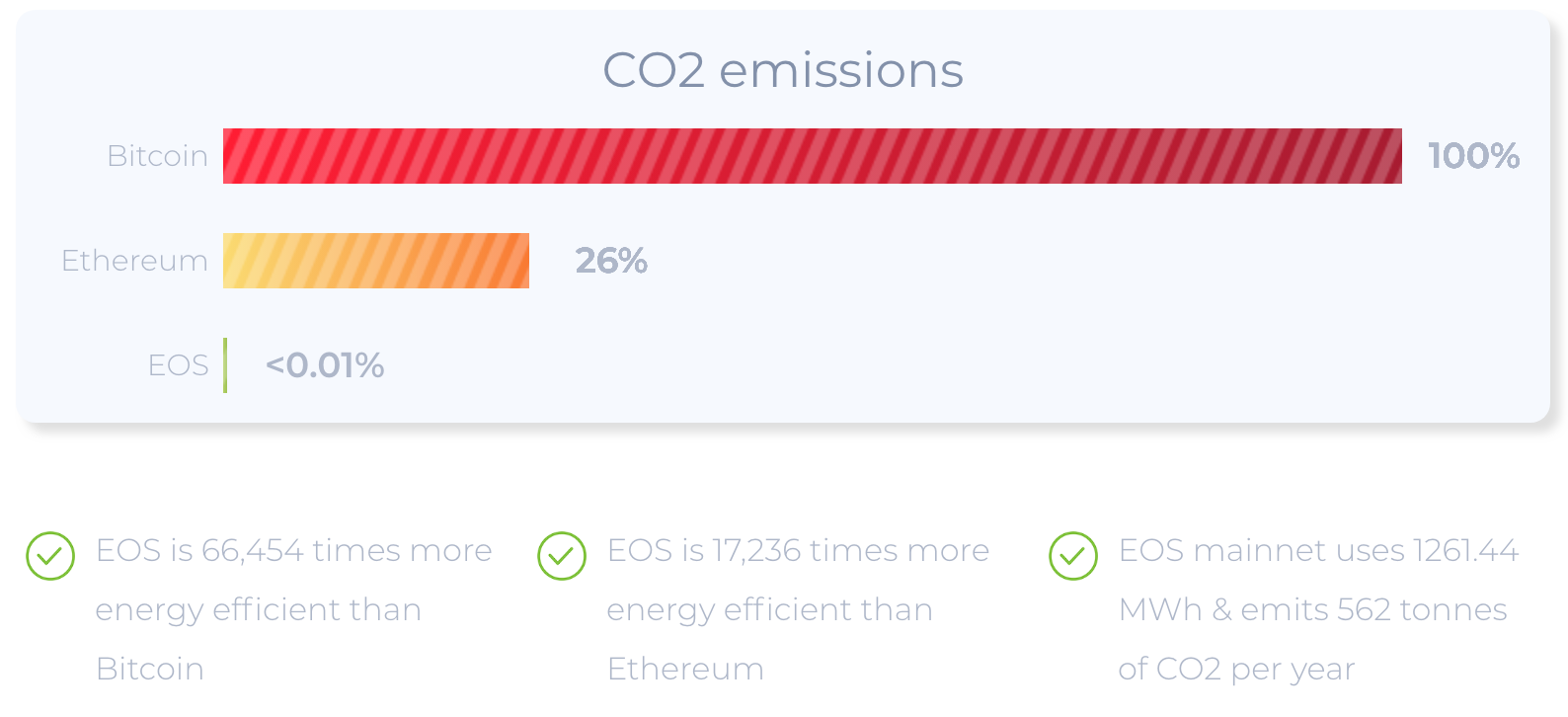
Task: Click the green checkmark beside the Ethereum efficiency text
Action: tap(562, 556)
